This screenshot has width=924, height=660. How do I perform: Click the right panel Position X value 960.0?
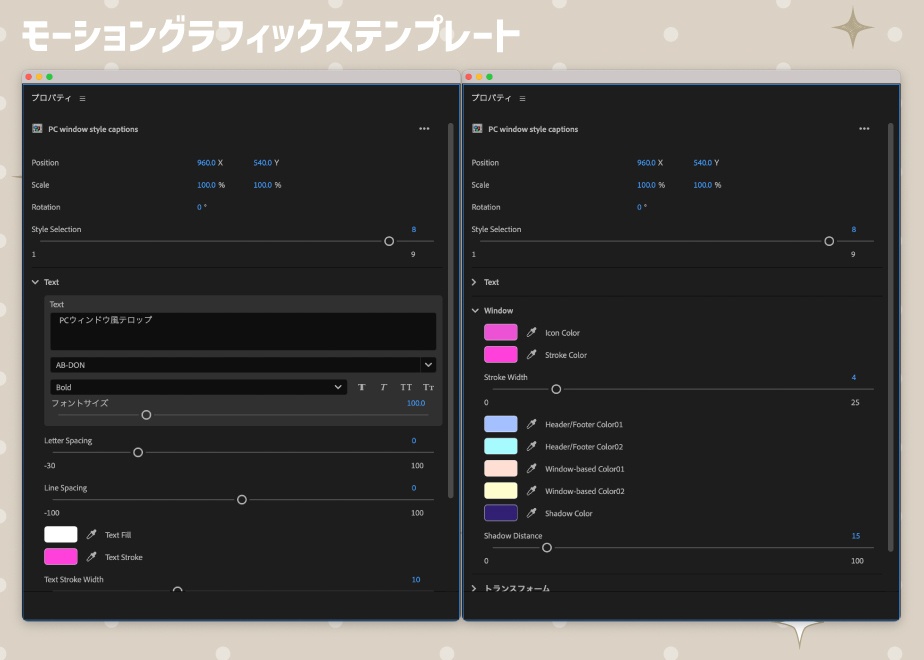[x=646, y=163]
